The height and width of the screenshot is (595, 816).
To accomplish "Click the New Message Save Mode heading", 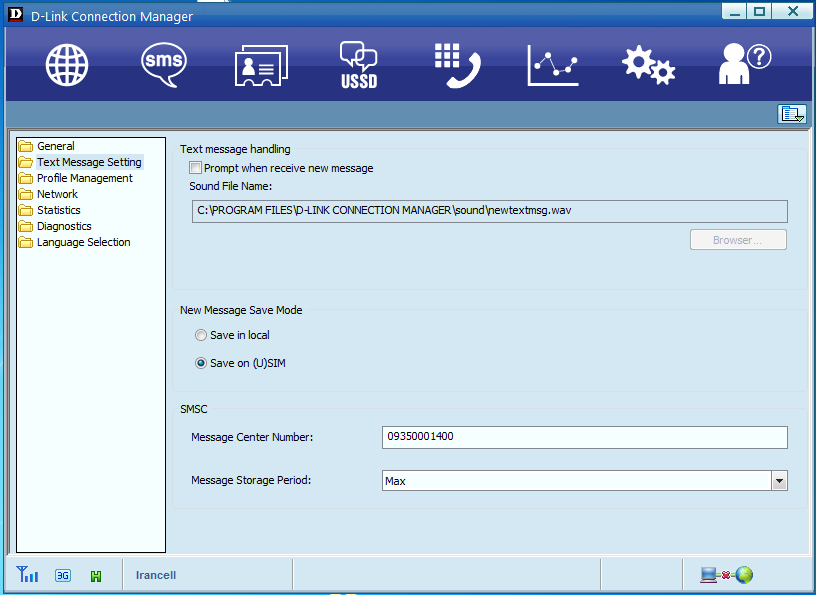I will point(241,310).
